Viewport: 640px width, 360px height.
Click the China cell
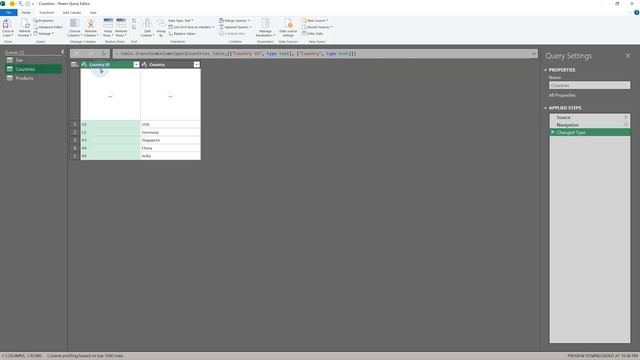[x=170, y=148]
